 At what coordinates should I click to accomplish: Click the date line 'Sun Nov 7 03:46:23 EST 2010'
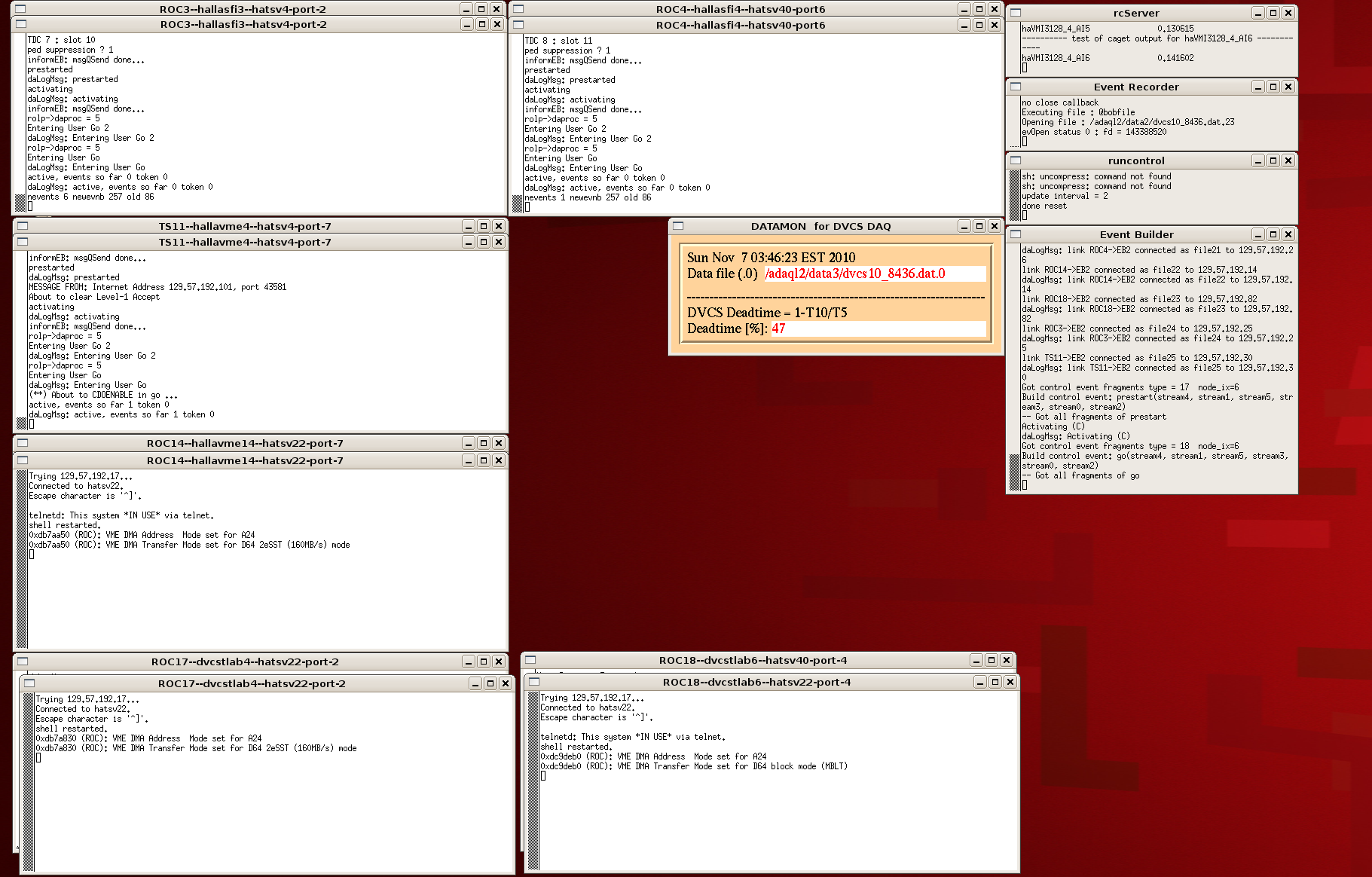tap(771, 258)
